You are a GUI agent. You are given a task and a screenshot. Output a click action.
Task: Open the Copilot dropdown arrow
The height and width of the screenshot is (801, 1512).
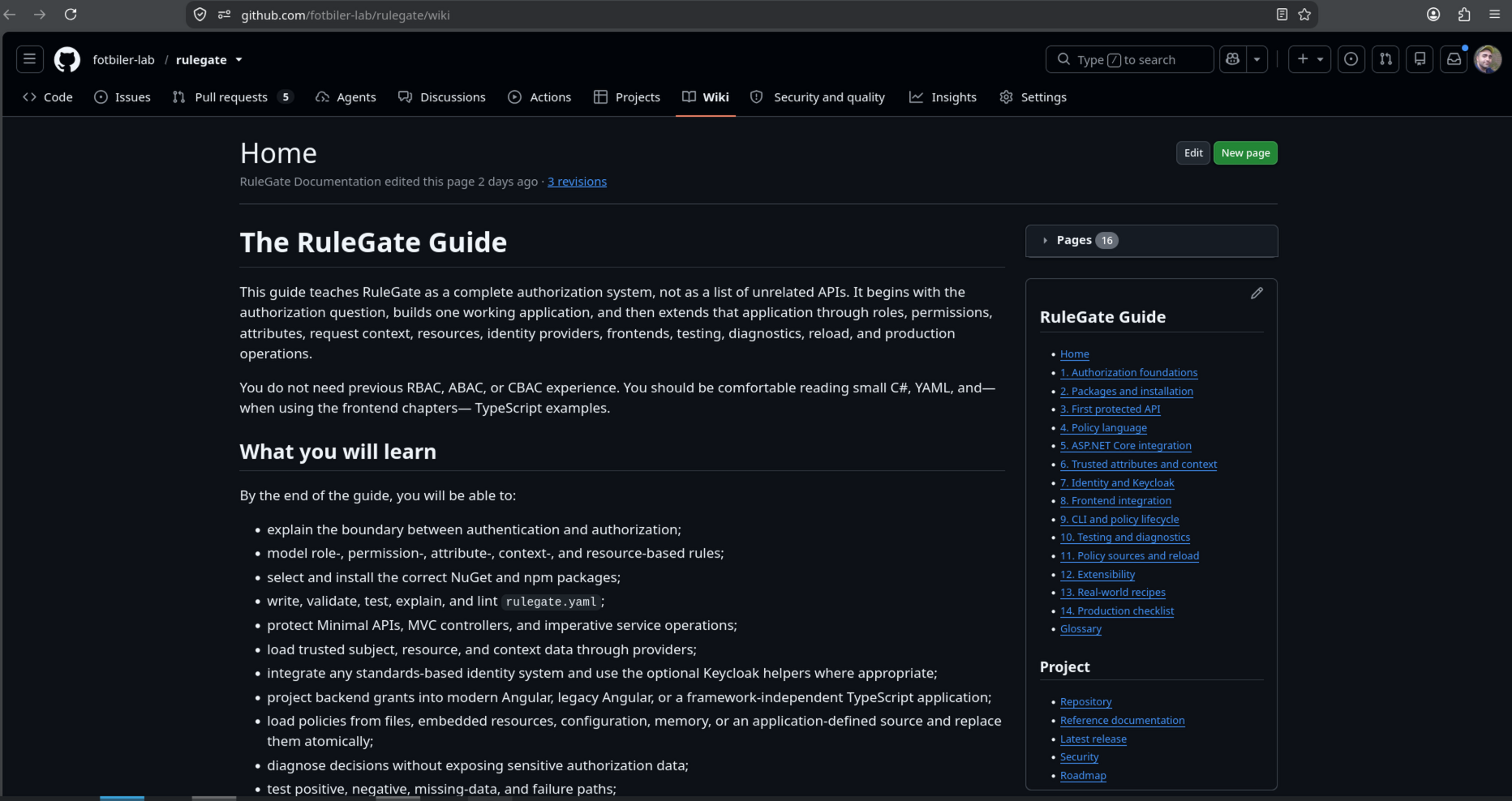(1256, 59)
